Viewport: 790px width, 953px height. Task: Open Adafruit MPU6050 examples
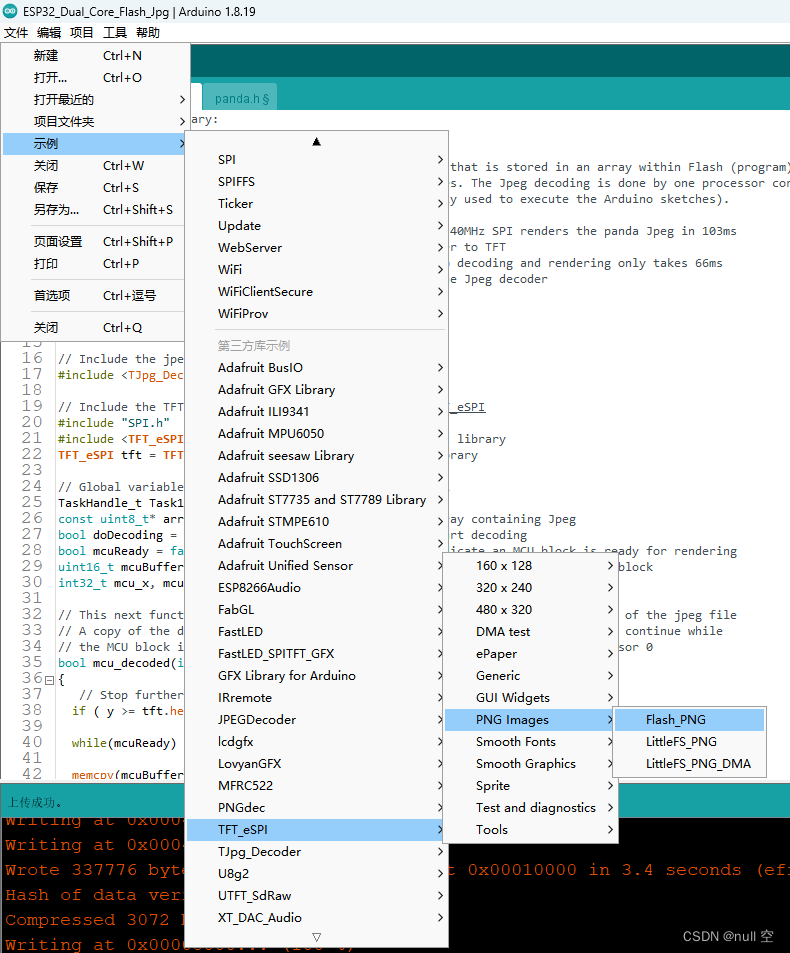pyautogui.click(x=317, y=434)
